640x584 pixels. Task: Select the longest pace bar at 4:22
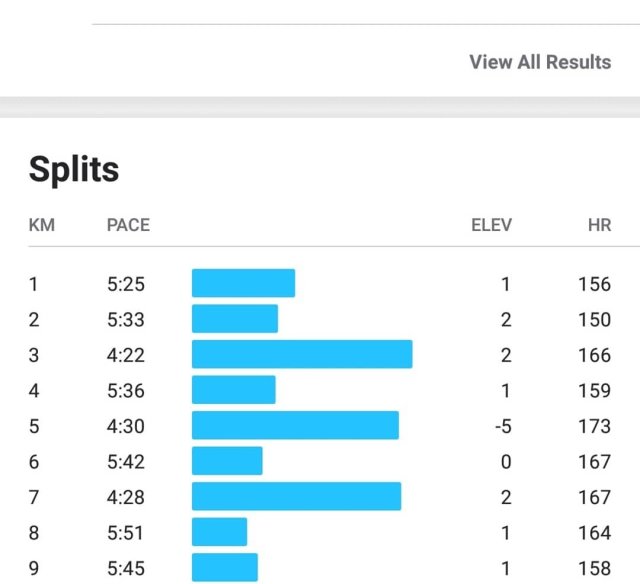[x=302, y=354]
